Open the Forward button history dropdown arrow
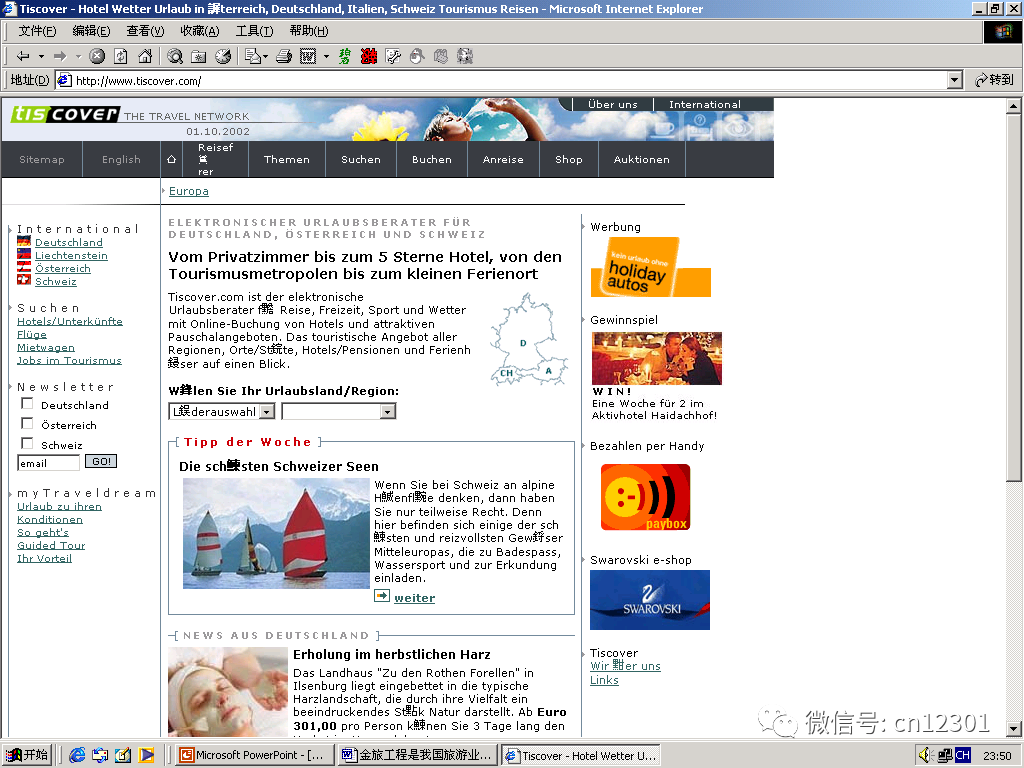Viewport: 1024px width, 768px height. point(78,57)
